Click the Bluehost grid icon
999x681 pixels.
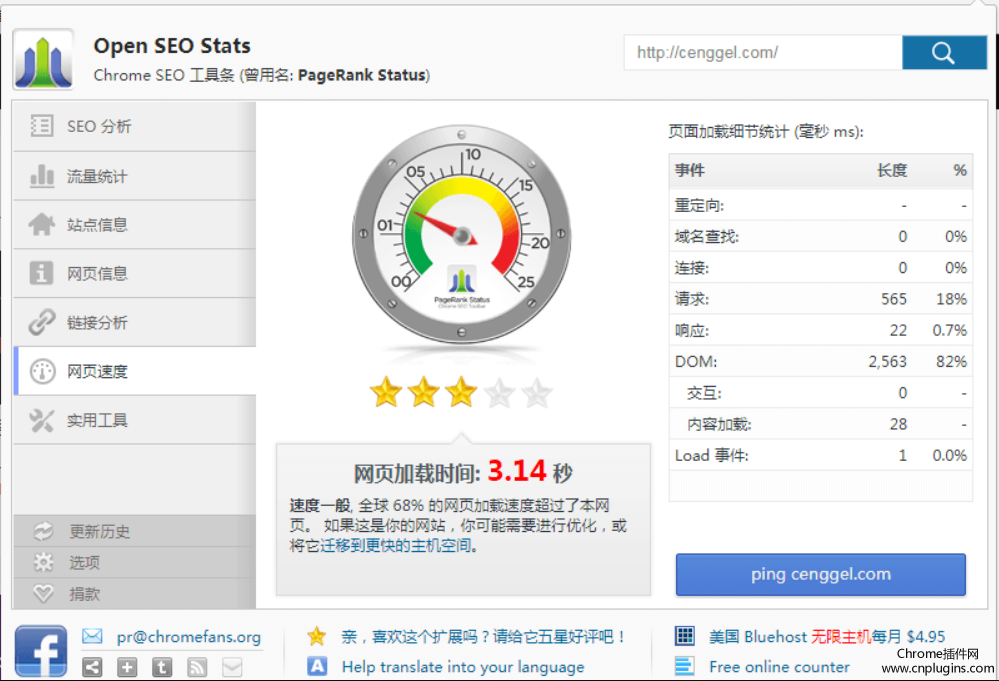point(685,636)
